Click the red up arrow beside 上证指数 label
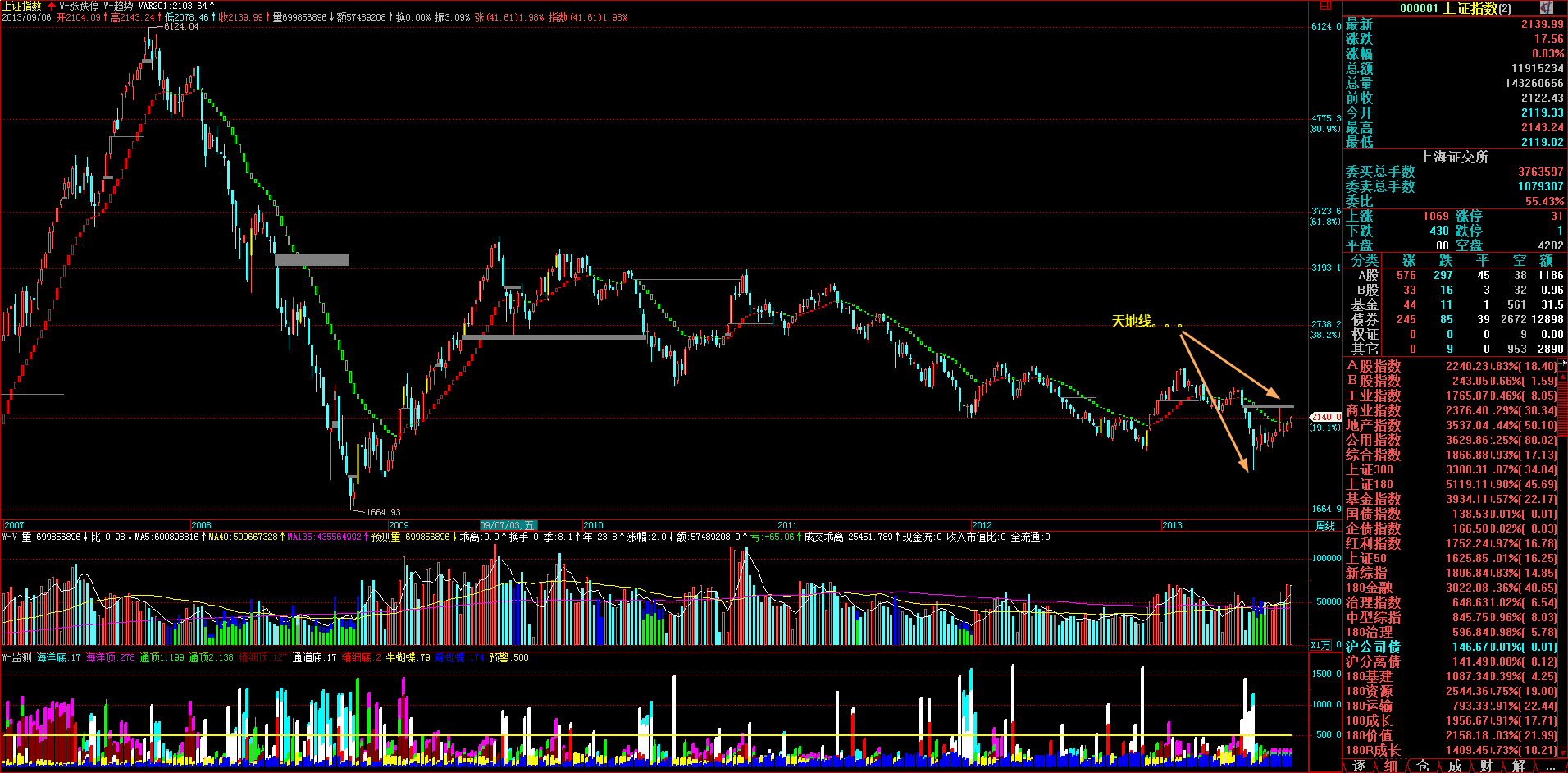This screenshot has width=1568, height=773. [x=52, y=6]
